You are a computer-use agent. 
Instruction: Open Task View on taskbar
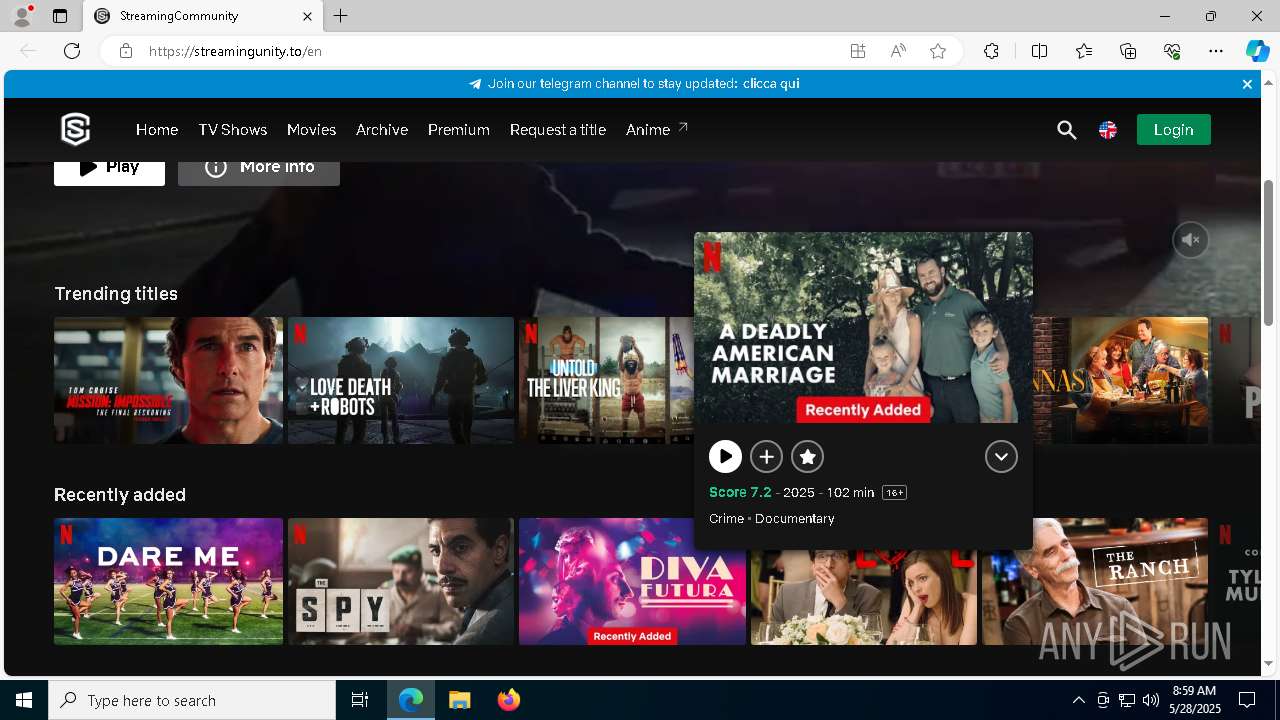[x=360, y=700]
